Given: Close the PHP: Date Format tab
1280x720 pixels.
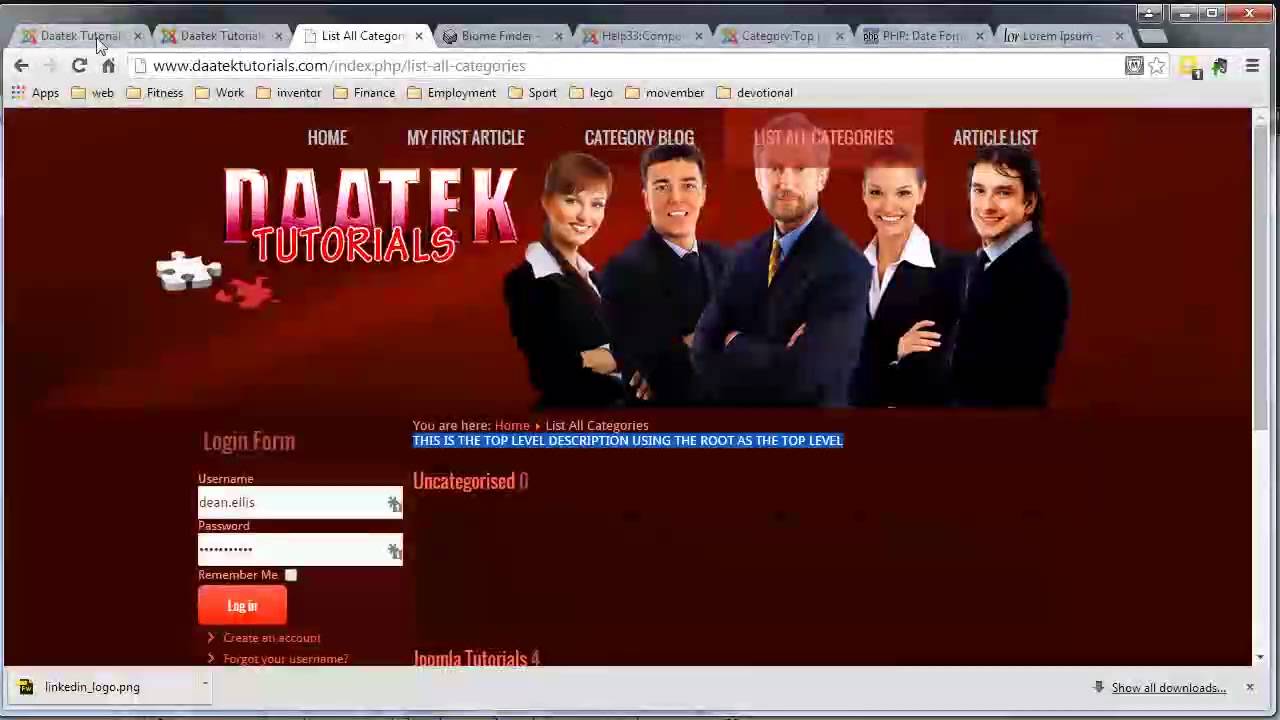Looking at the screenshot, I should click(x=979, y=36).
